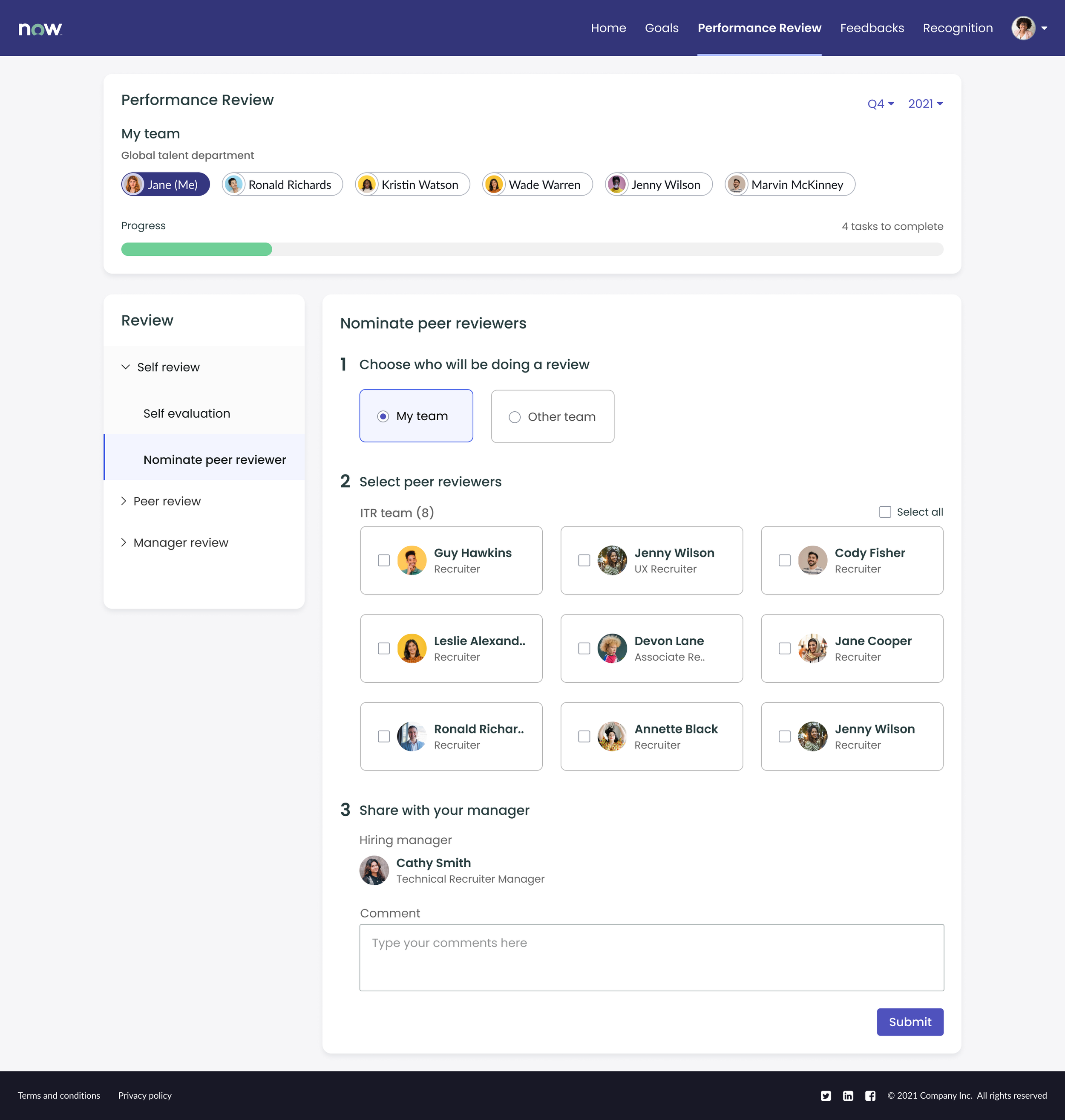Click the LinkedIn icon in footer
The image size is (1065, 1120).
(848, 1096)
